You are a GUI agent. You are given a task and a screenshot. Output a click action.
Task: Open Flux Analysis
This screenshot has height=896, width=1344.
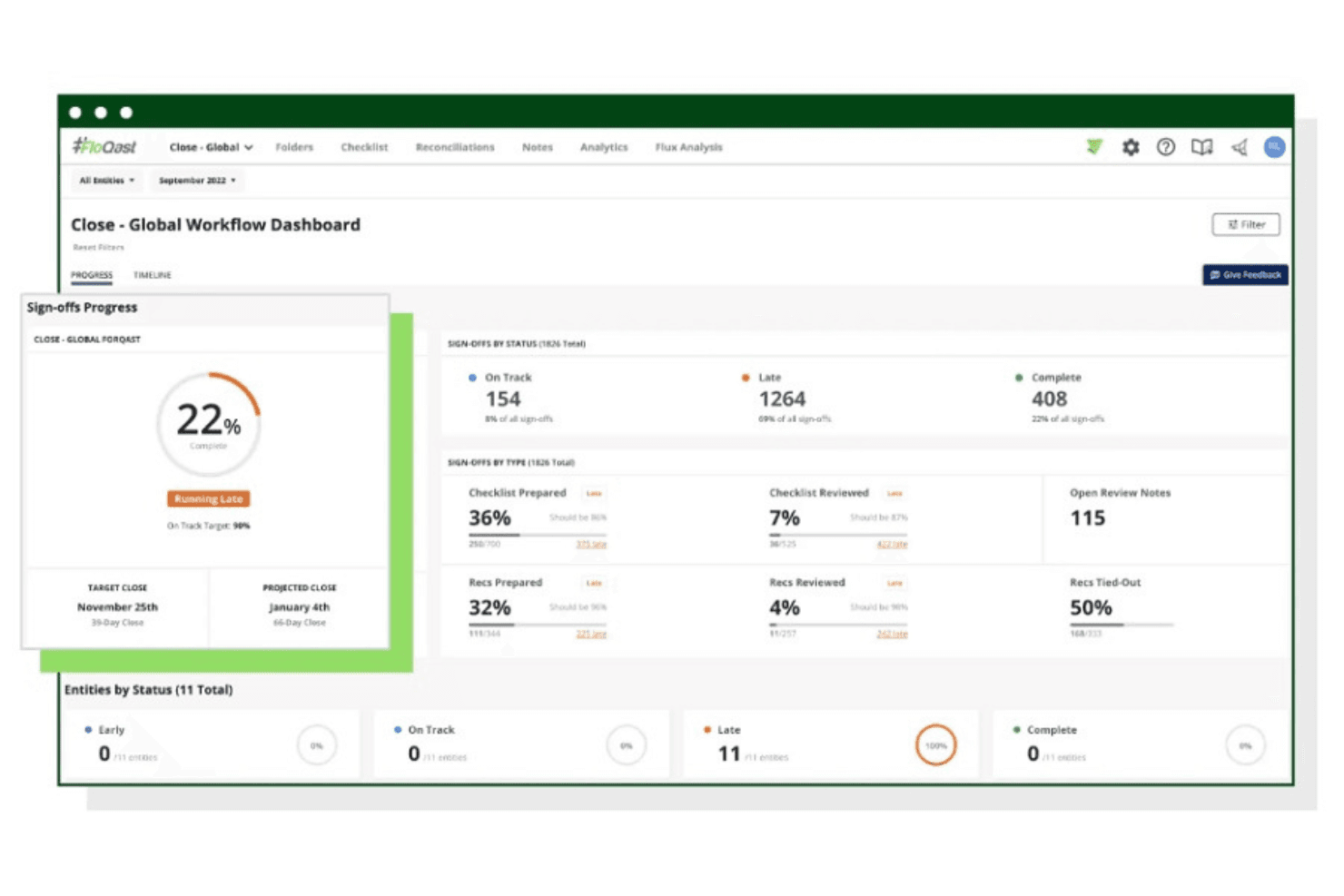click(689, 147)
